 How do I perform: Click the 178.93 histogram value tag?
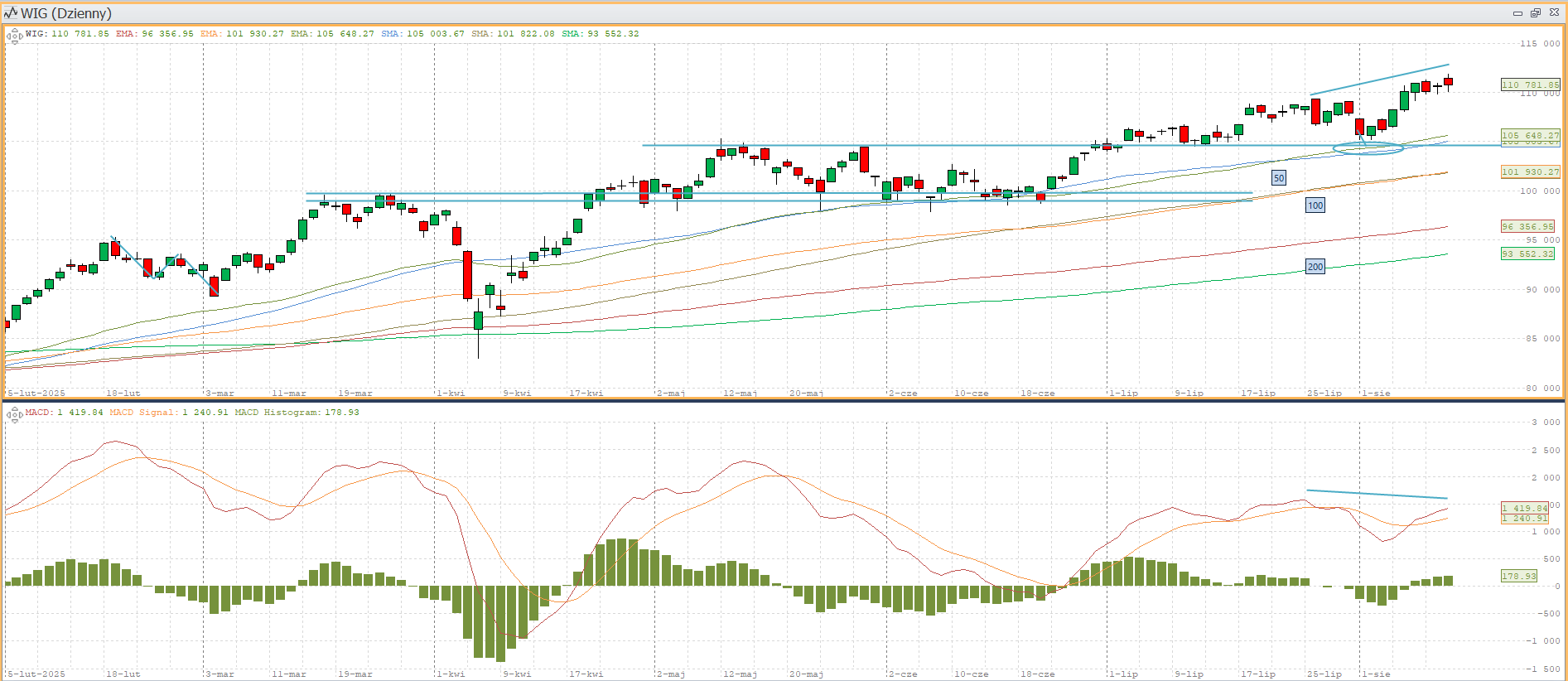[x=1518, y=576]
